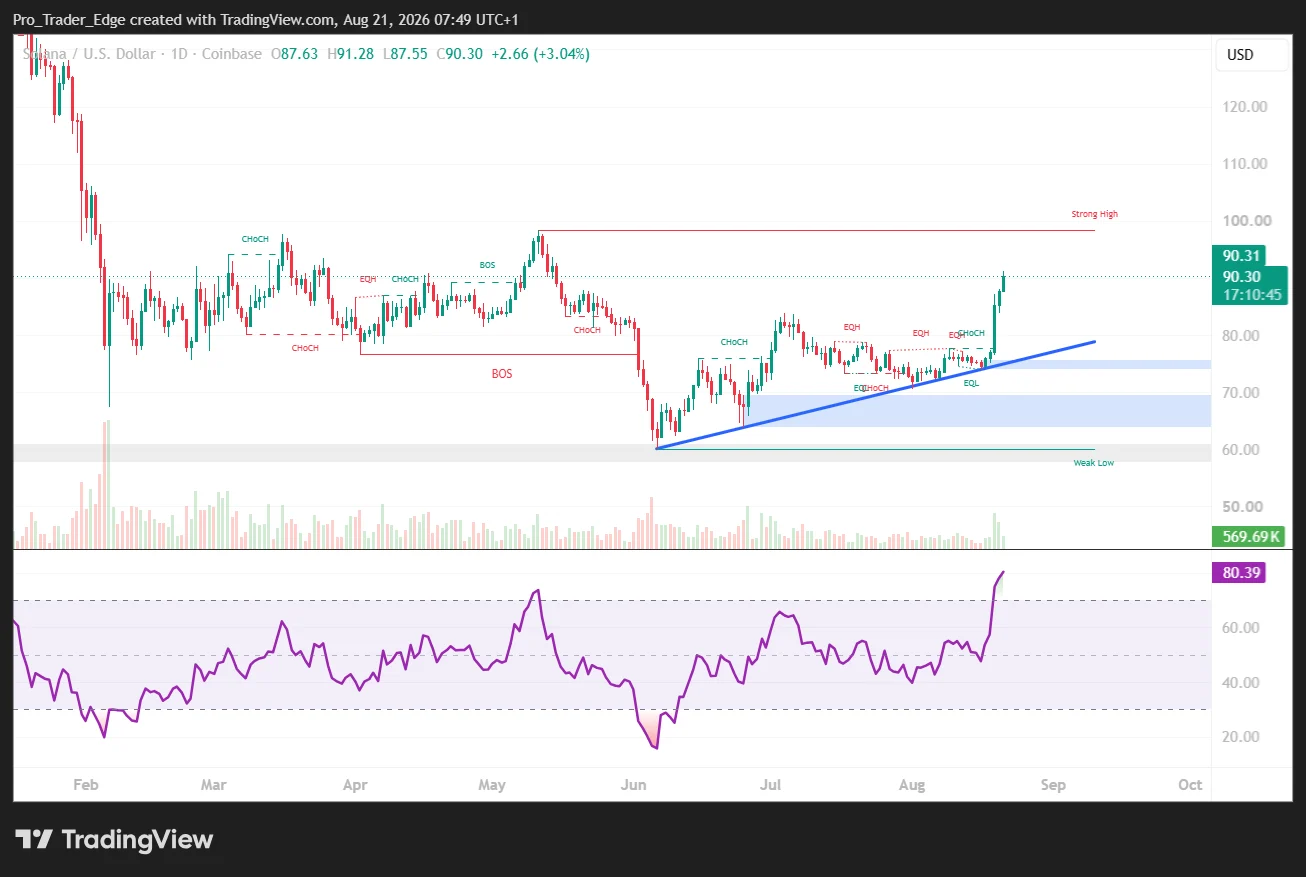The image size is (1306, 877).
Task: Click the Pro_Trader_Edge header caption
Action: tap(266, 20)
